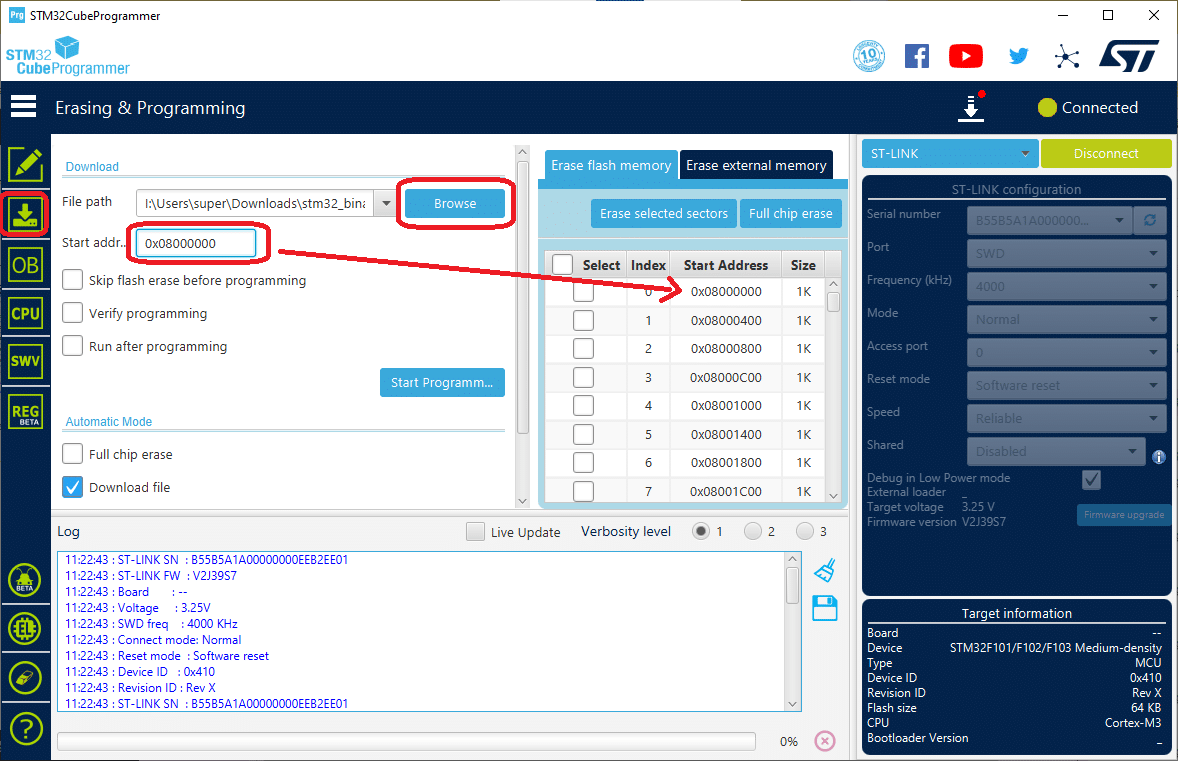The image size is (1178, 761).
Task: Open the file path dropdown arrow
Action: 386,203
